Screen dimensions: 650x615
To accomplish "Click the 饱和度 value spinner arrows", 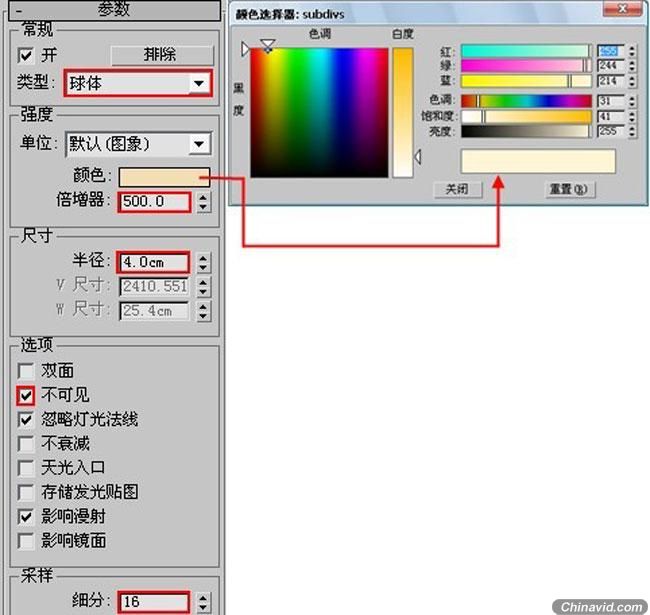I will coord(632,116).
